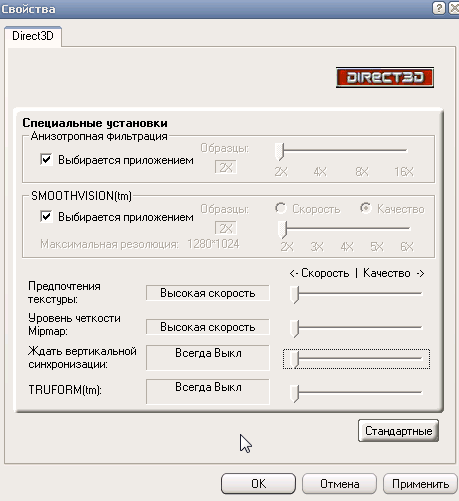Click the 16X mark on anisotropic slider
Image resolution: width=459 pixels, height=501 pixels.
click(x=404, y=172)
